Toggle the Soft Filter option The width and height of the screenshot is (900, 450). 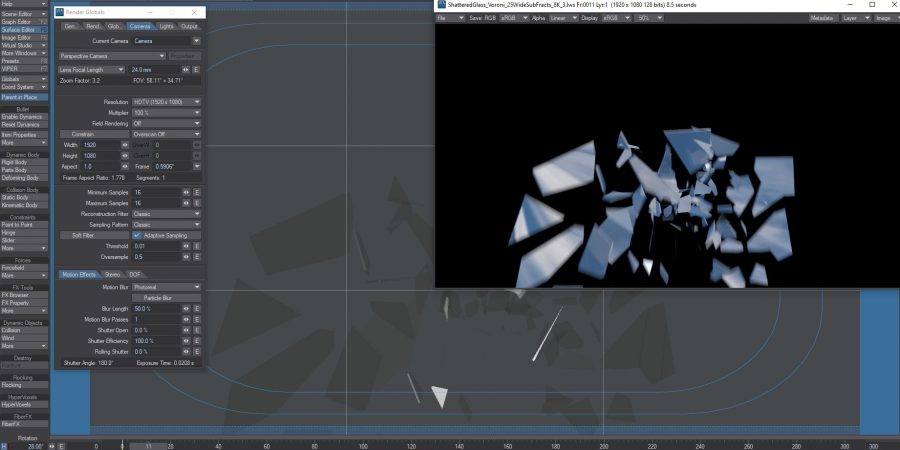tap(83, 235)
